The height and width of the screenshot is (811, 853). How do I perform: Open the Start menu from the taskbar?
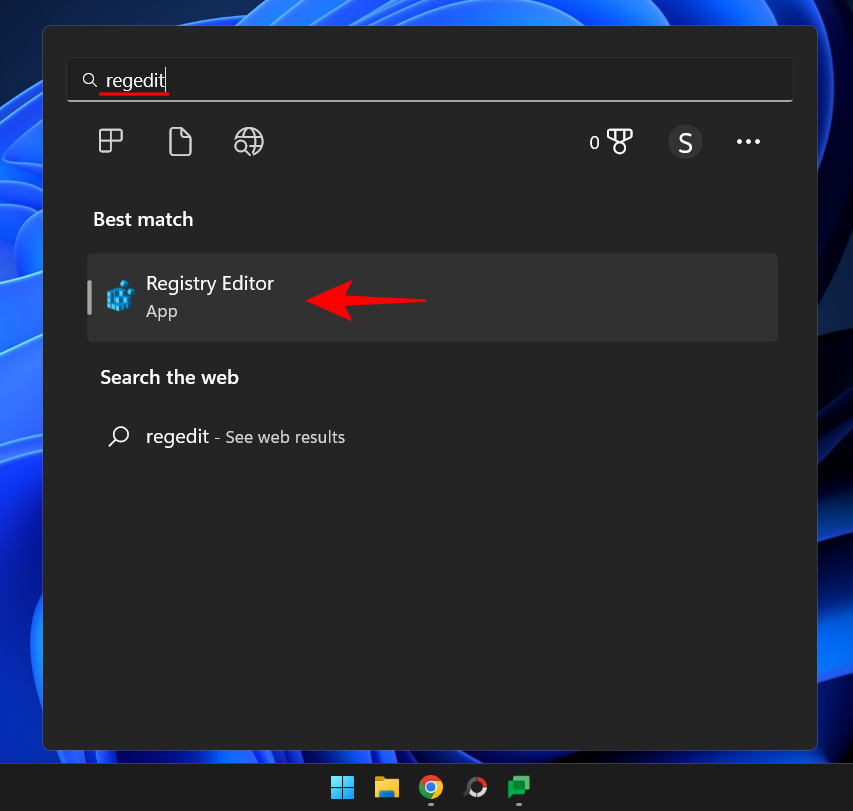pyautogui.click(x=341, y=788)
